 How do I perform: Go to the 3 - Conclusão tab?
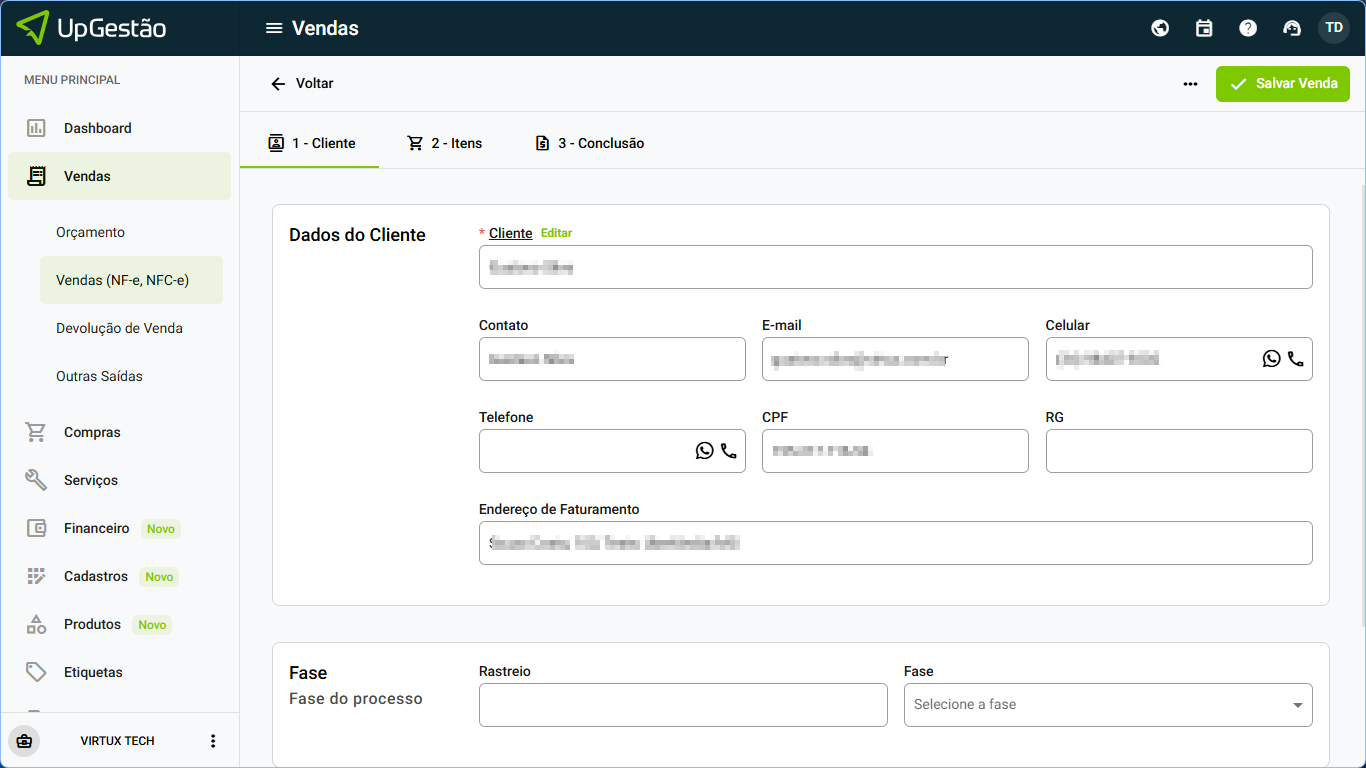(589, 143)
